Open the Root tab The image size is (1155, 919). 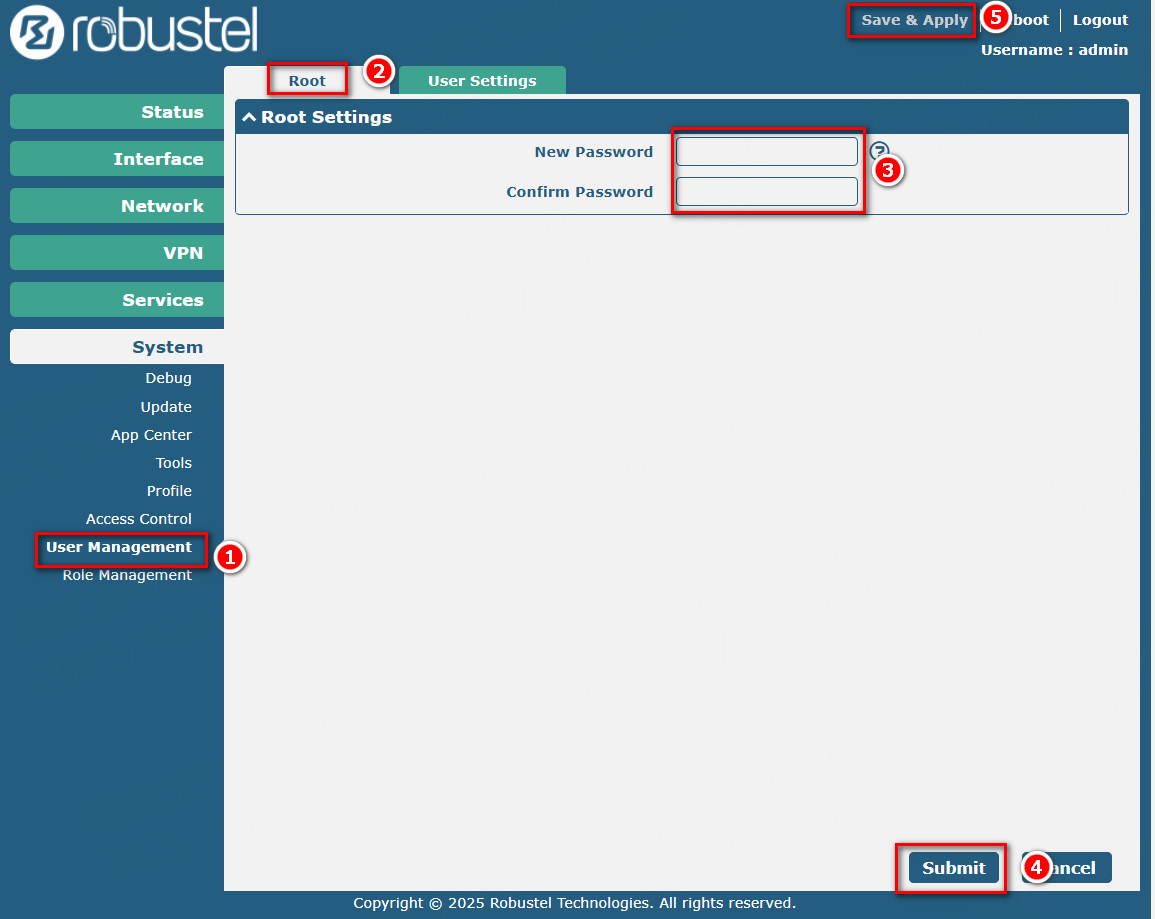(307, 81)
